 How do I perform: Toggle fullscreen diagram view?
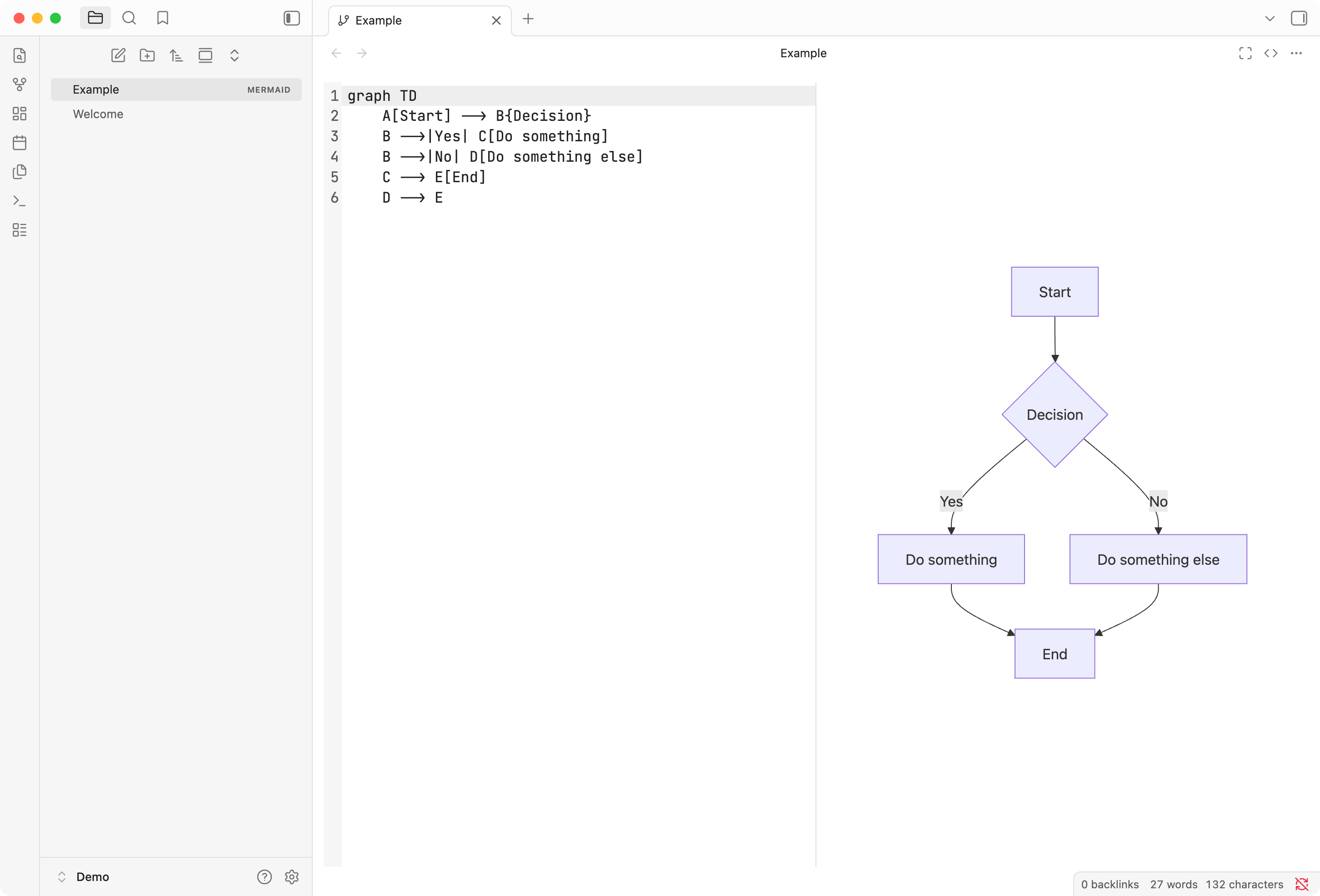(x=1245, y=53)
